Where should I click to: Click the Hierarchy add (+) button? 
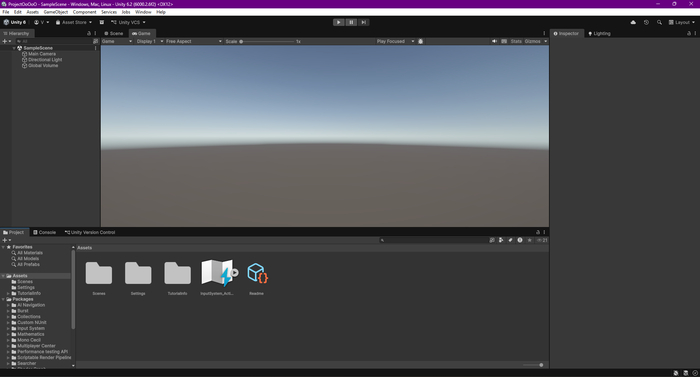[6, 41]
